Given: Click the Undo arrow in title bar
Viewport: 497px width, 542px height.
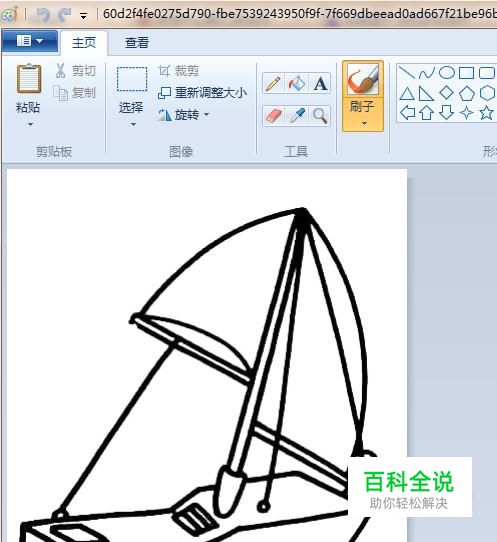Looking at the screenshot, I should coord(43,15).
